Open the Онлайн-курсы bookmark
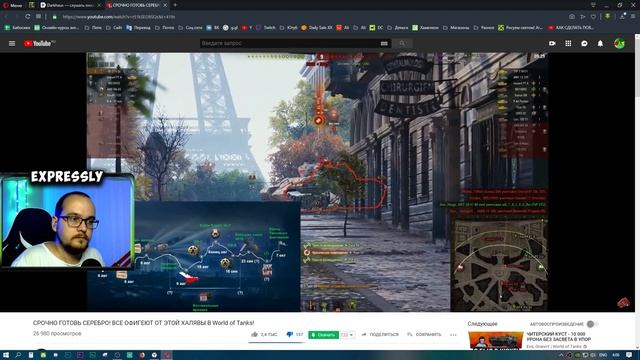Viewport: 640px width, 360px height. [x=56, y=28]
